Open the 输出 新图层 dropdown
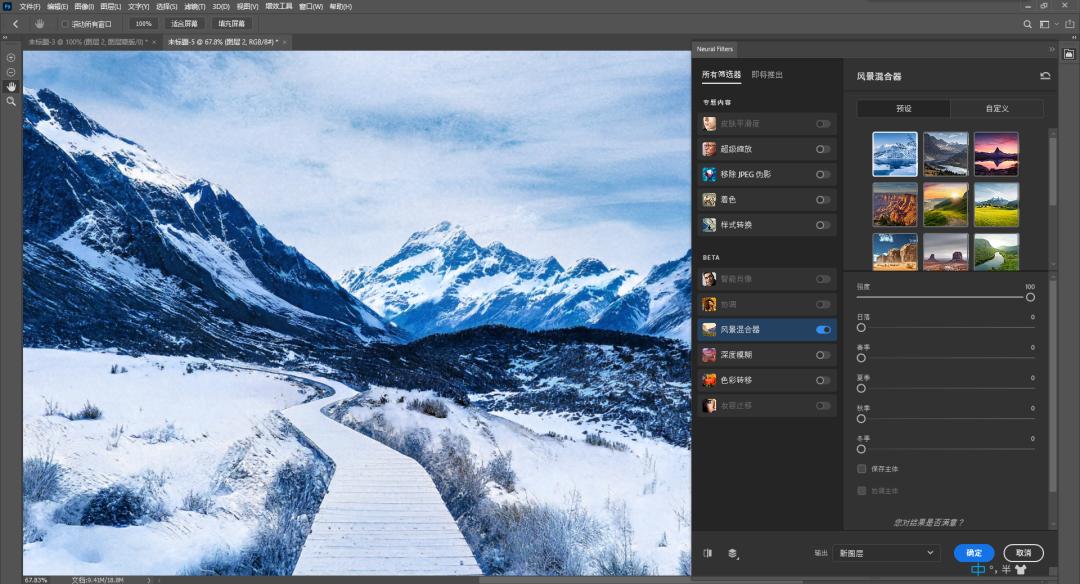 tap(885, 553)
